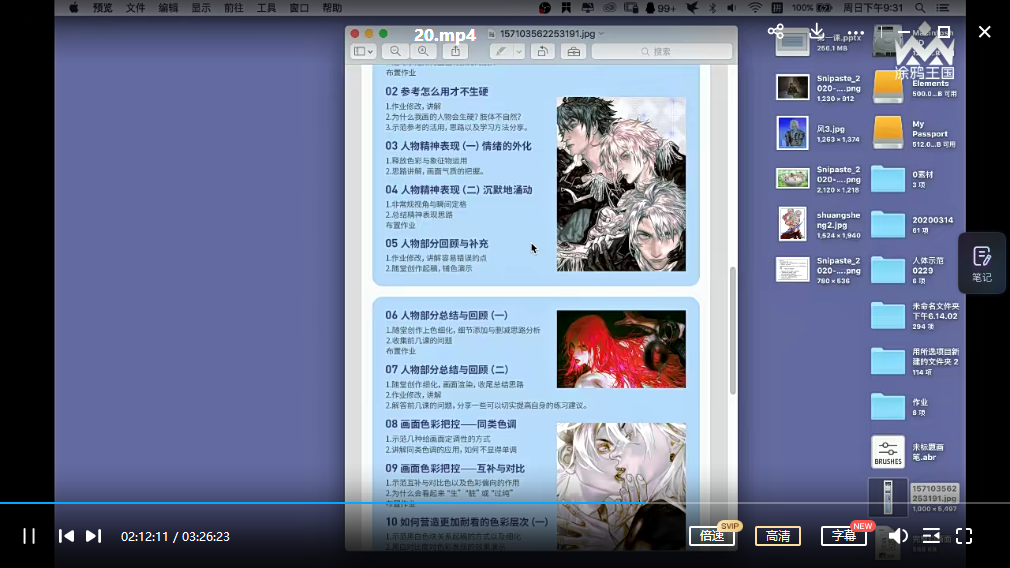
Task: Open the 字幕 subtitle settings
Action: (x=844, y=536)
